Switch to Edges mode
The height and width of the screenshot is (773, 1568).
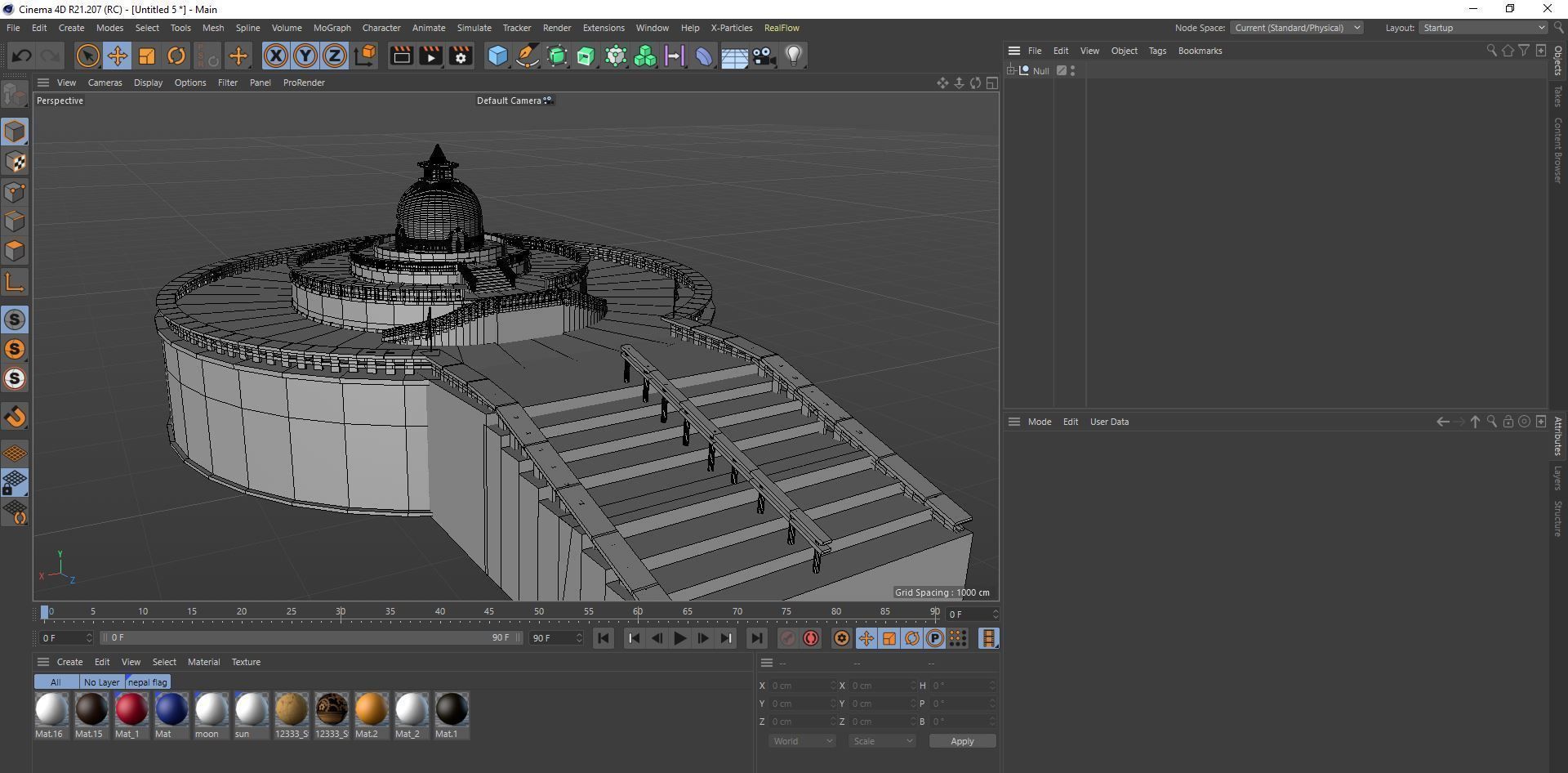click(15, 221)
